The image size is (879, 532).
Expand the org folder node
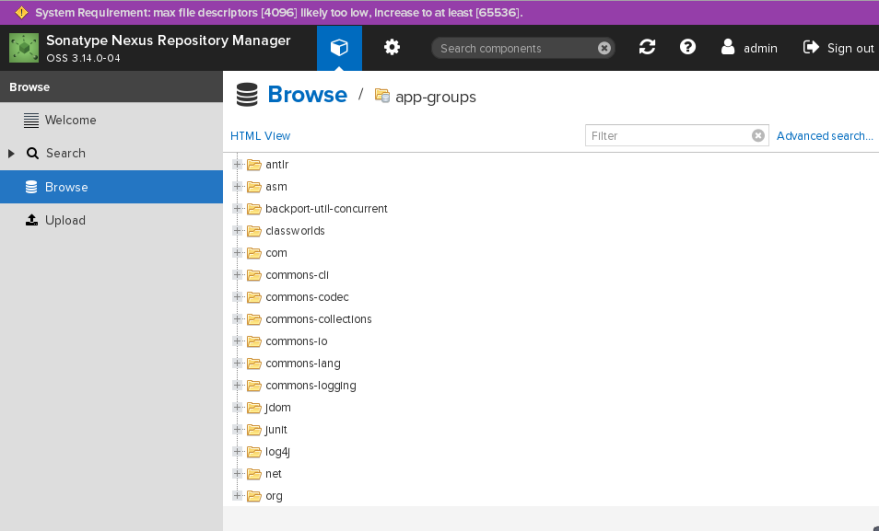click(x=238, y=496)
